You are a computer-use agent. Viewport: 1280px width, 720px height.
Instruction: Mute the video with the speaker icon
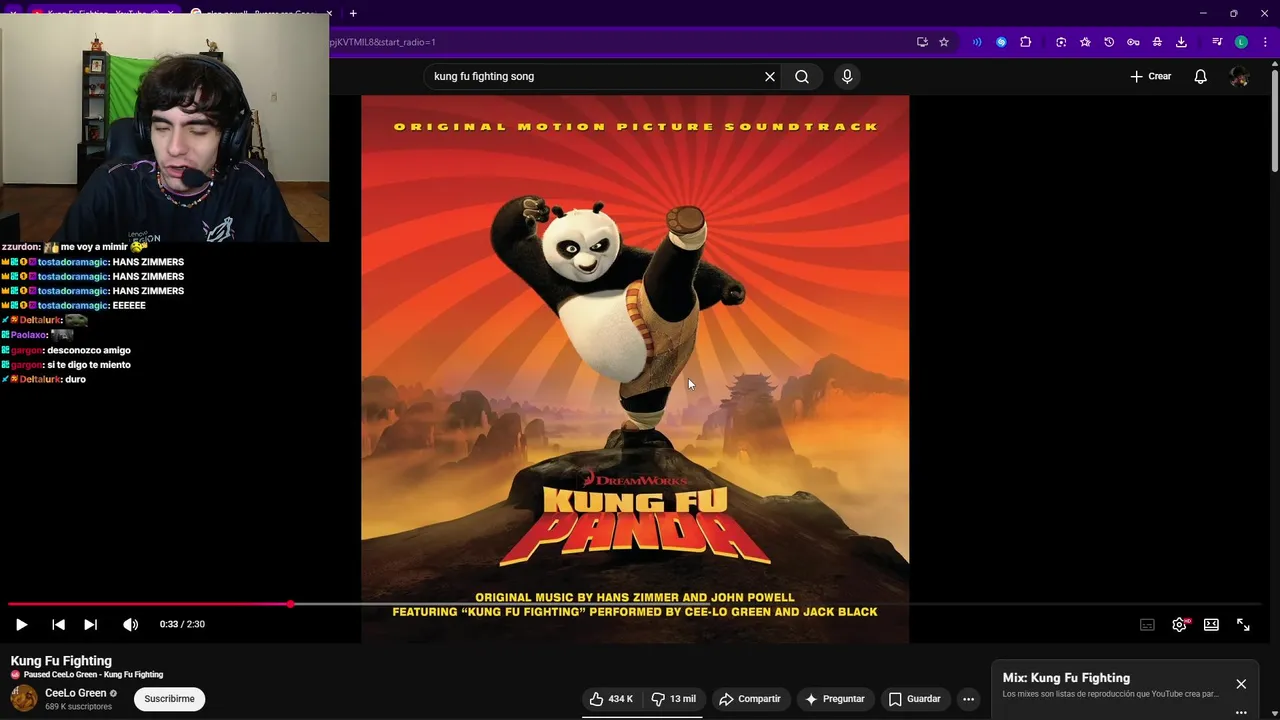pos(130,625)
